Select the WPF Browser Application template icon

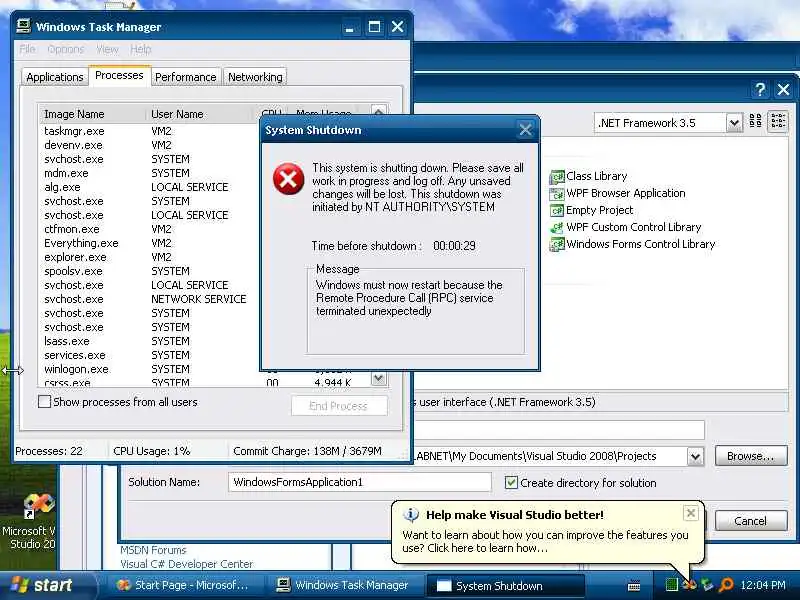pos(557,194)
